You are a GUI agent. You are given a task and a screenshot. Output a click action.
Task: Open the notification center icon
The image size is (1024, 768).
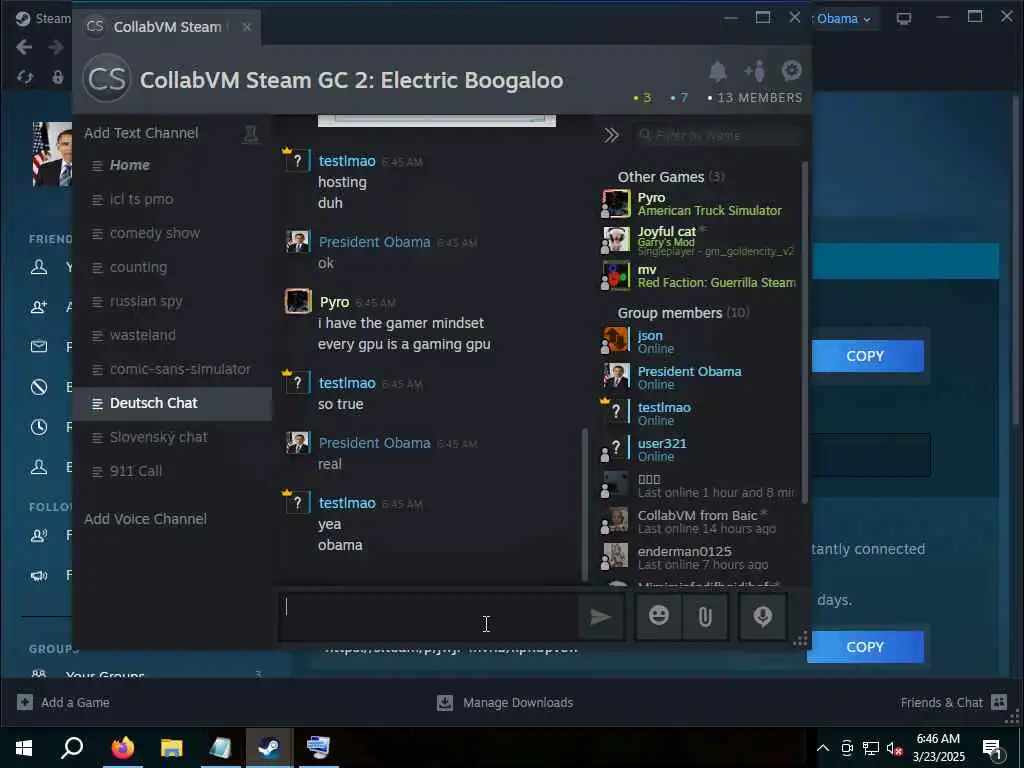[x=993, y=748]
